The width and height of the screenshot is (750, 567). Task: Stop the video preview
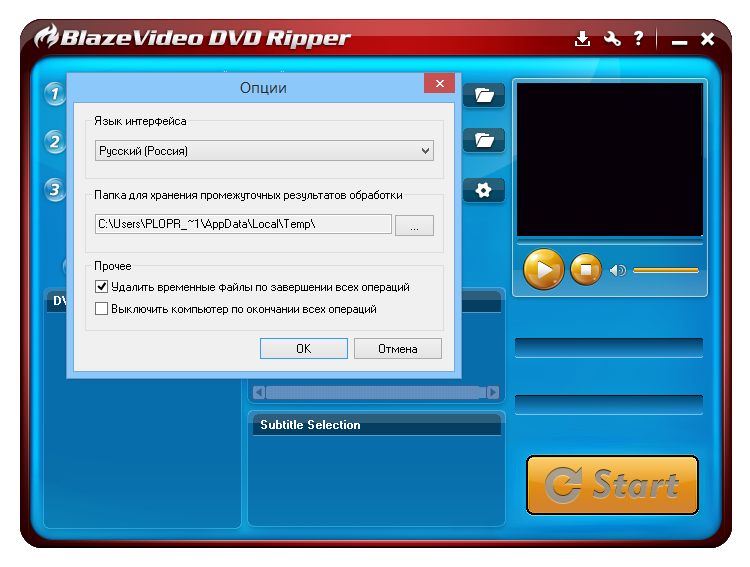[x=586, y=269]
